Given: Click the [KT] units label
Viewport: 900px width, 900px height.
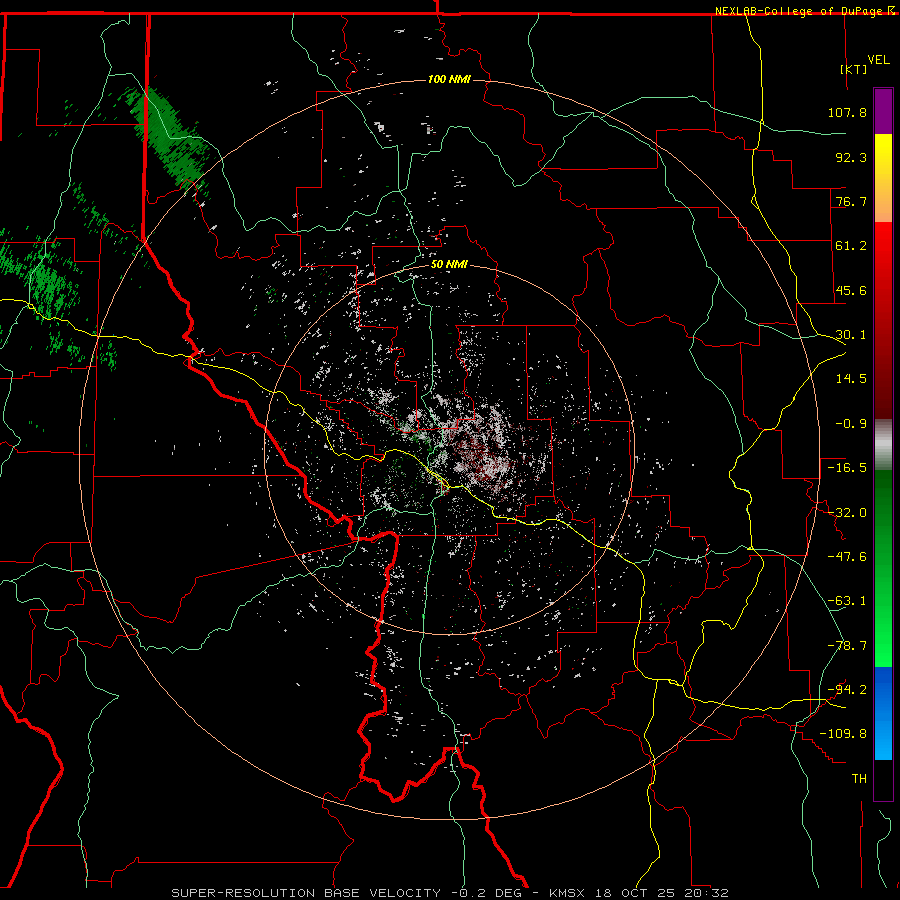Looking at the screenshot, I should [x=854, y=69].
